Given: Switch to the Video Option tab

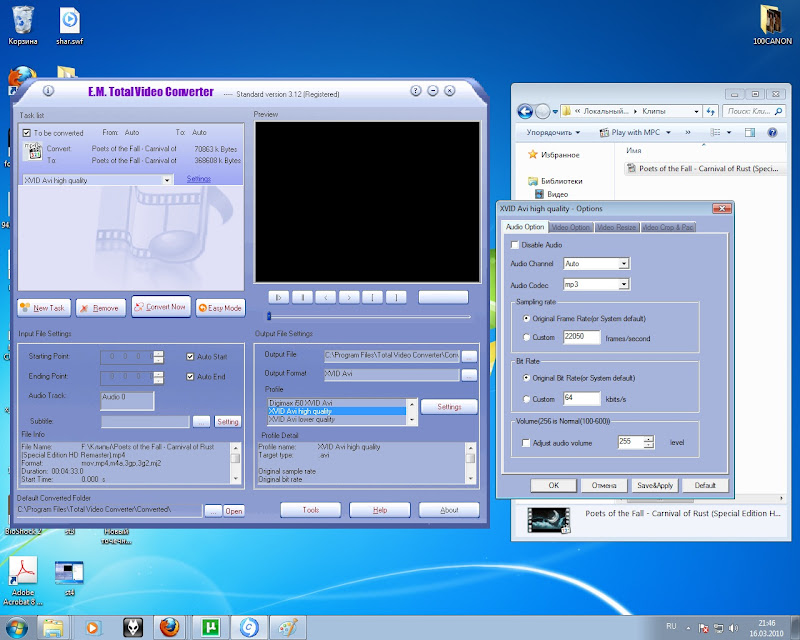Looking at the screenshot, I should tap(571, 228).
